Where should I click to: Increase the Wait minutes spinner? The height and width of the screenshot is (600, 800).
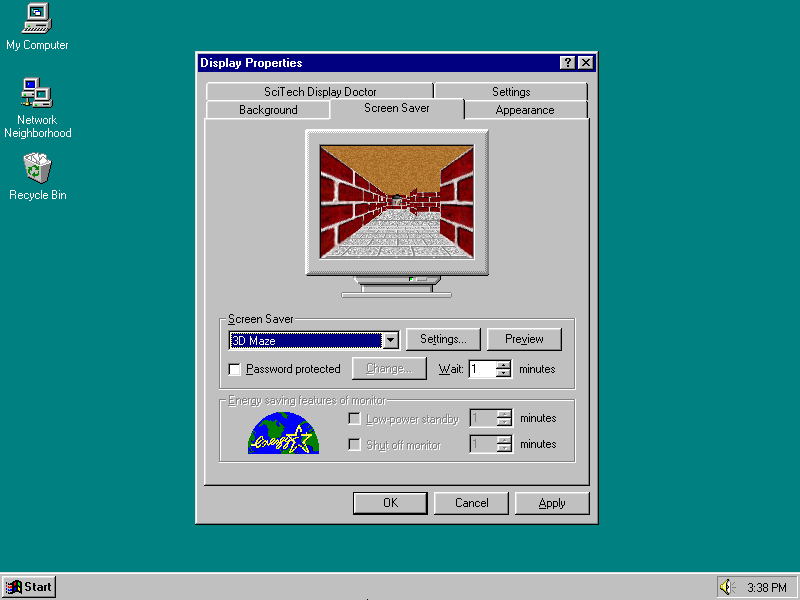(x=503, y=364)
